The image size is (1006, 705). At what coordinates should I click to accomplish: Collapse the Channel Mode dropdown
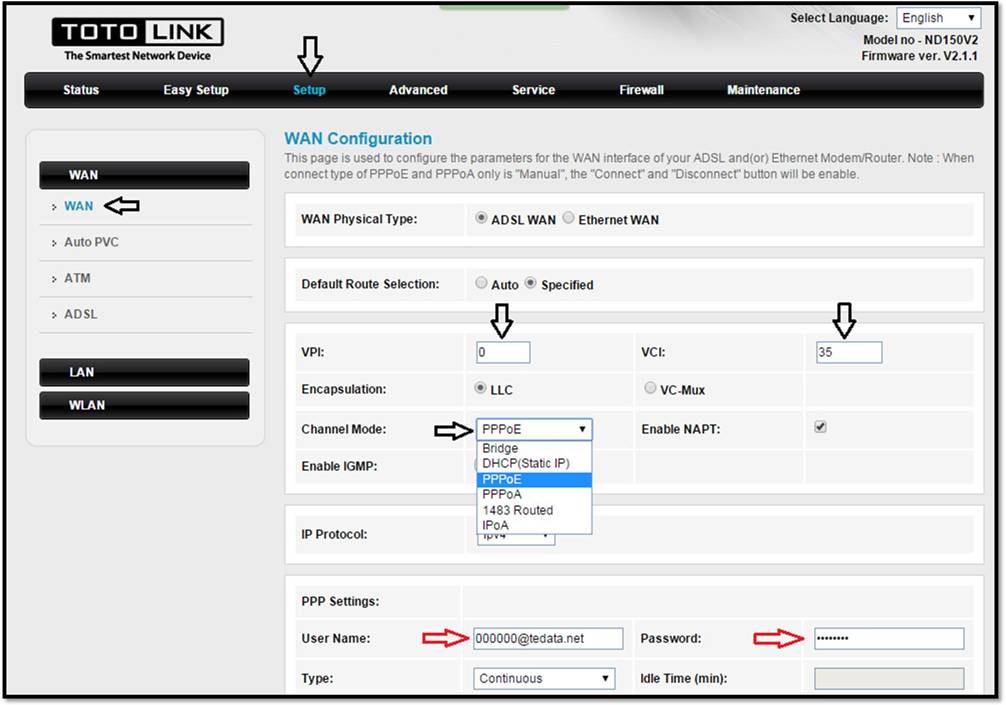[x=534, y=429]
